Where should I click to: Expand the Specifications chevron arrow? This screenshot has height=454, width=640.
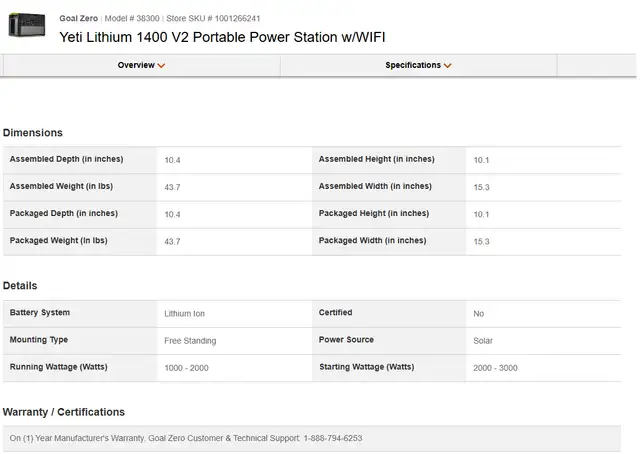(x=448, y=66)
